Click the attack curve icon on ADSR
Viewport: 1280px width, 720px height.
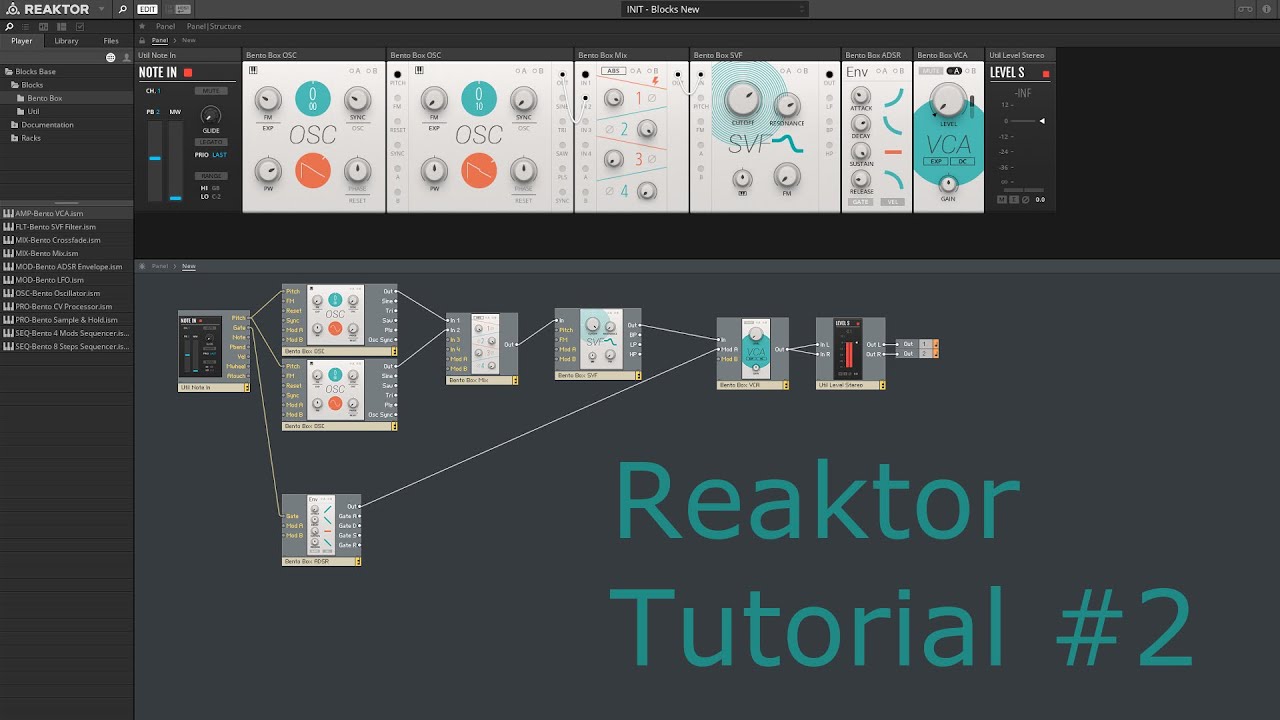pos(893,96)
